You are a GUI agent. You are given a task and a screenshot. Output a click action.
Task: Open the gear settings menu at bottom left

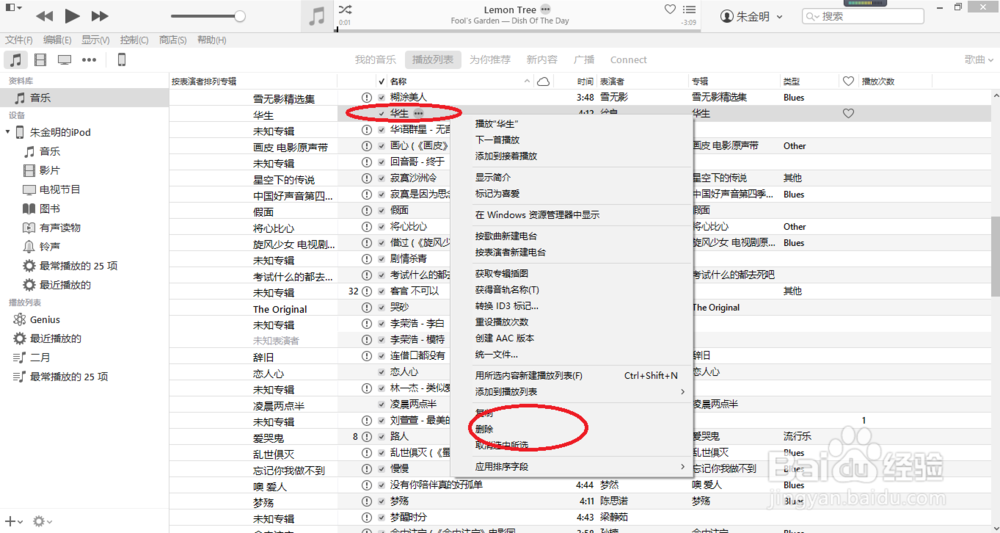pos(42,522)
